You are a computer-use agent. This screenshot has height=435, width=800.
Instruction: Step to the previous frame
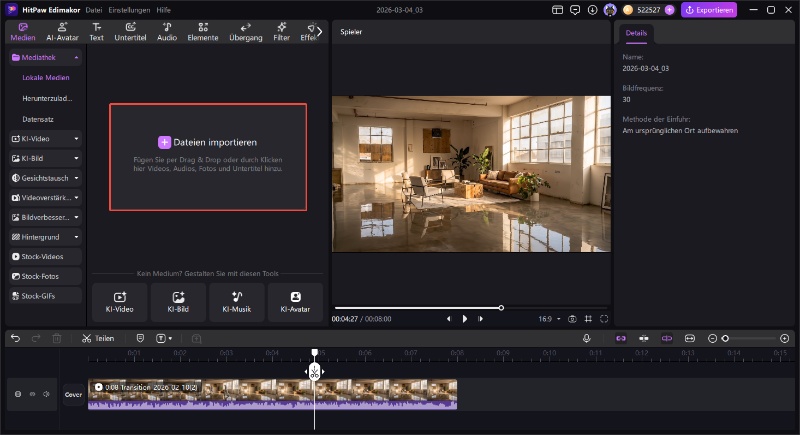tap(448, 319)
